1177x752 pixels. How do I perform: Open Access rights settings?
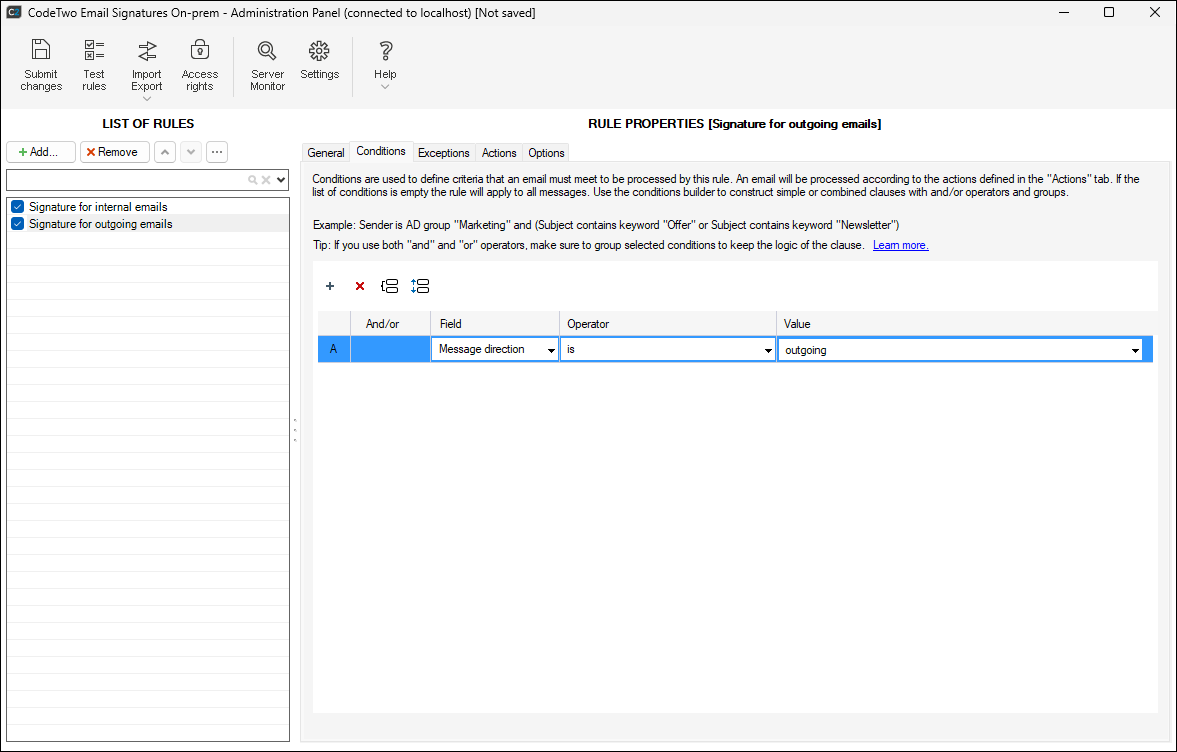pos(199,52)
